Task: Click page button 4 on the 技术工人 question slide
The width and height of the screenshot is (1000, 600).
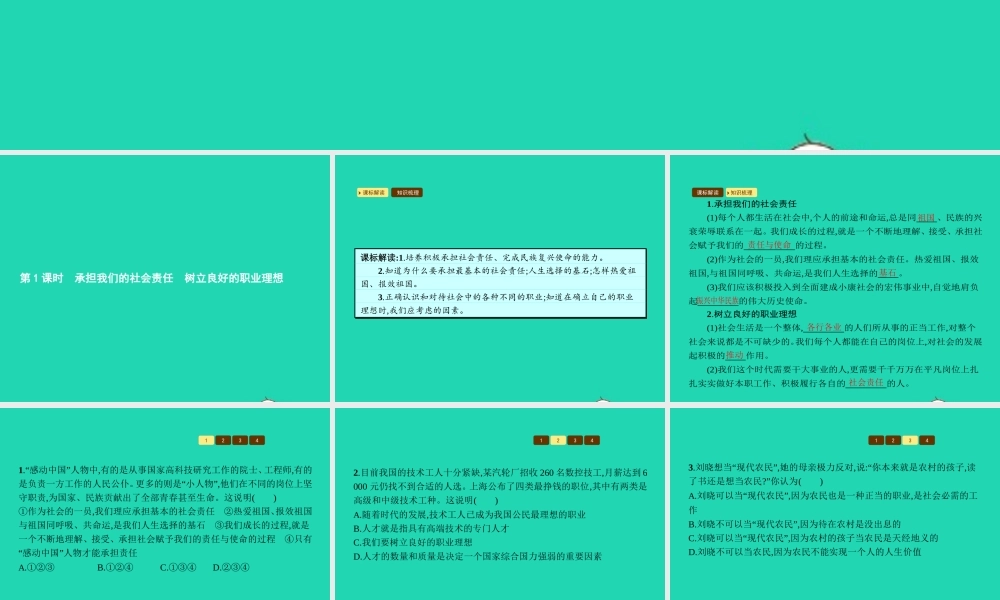Action: pyautogui.click(x=592, y=440)
